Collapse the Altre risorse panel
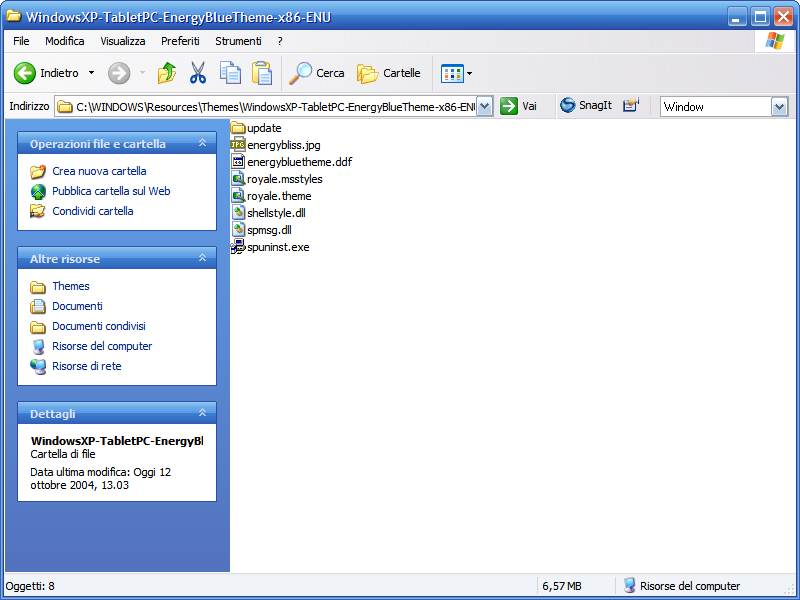The width and height of the screenshot is (800, 600). [203, 258]
